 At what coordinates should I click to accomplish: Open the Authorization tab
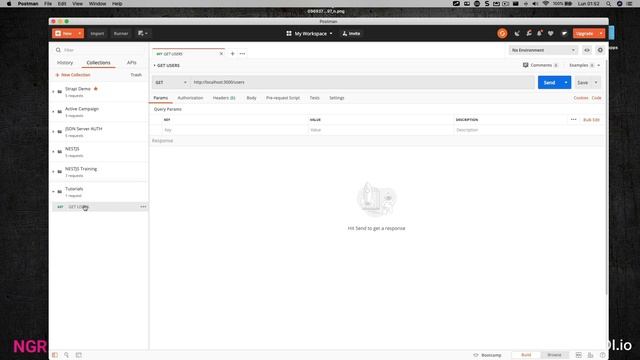click(190, 98)
